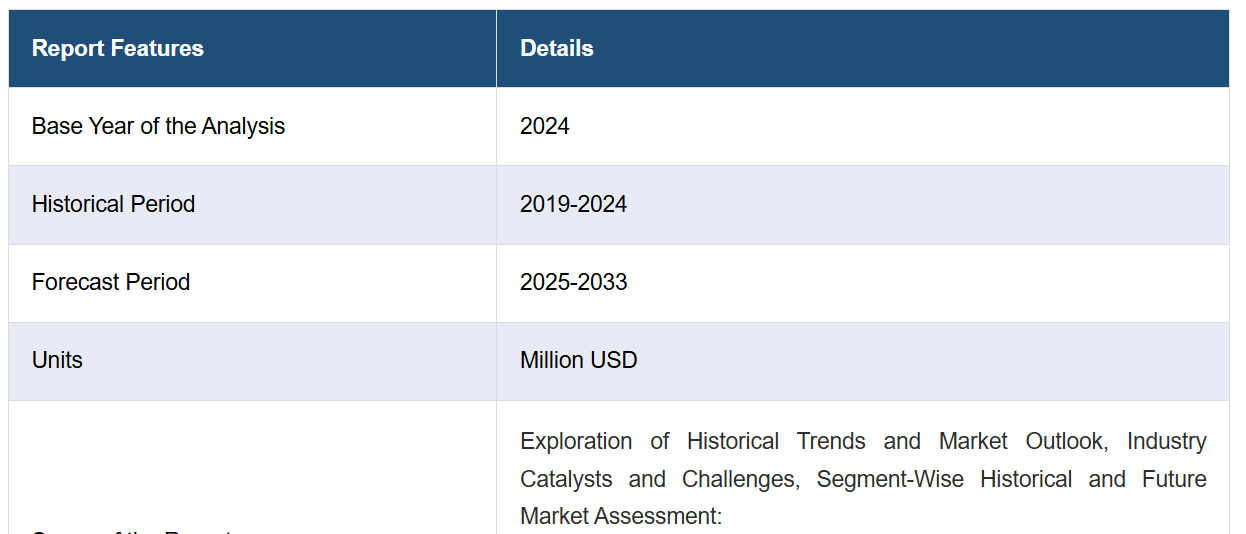Image resolution: width=1246 pixels, height=534 pixels.
Task: Click the "Market Assessment:" text
Action: (x=621, y=516)
